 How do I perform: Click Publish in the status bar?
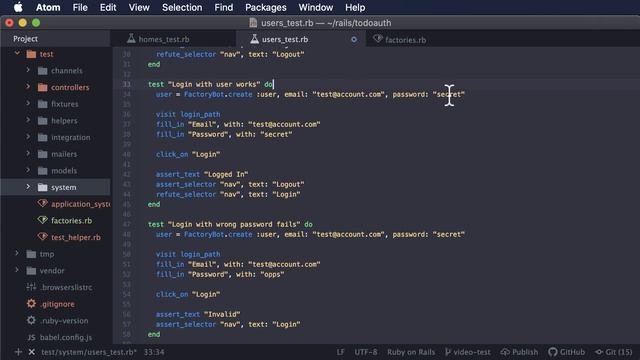pos(519,352)
